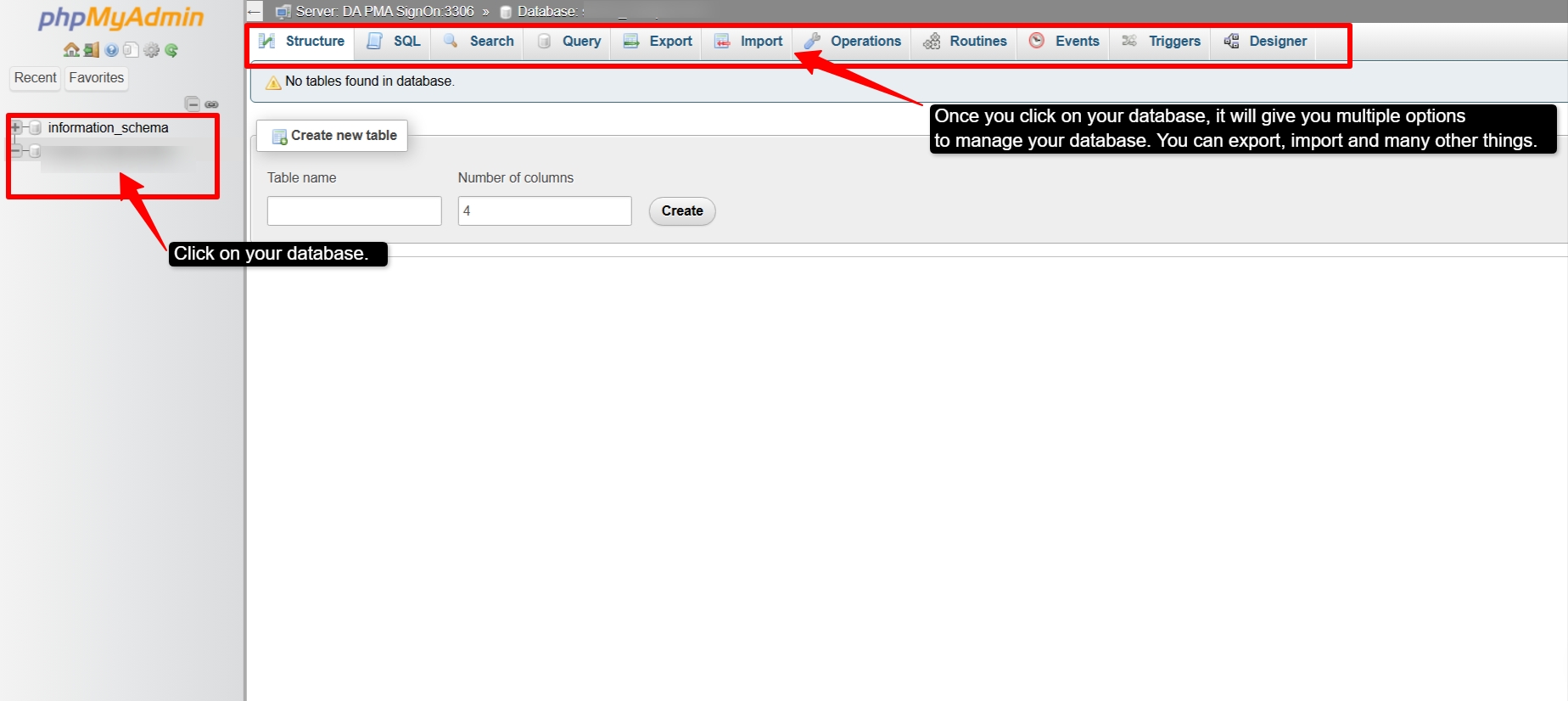Toggle link with main panel icon
Image resolution: width=1568 pixels, height=701 pixels.
(x=211, y=104)
